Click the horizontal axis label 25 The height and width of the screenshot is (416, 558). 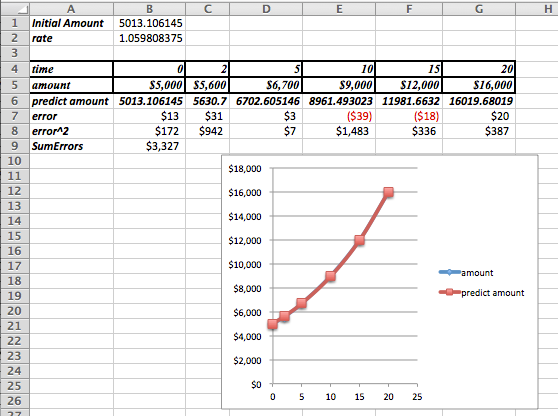pos(417,397)
